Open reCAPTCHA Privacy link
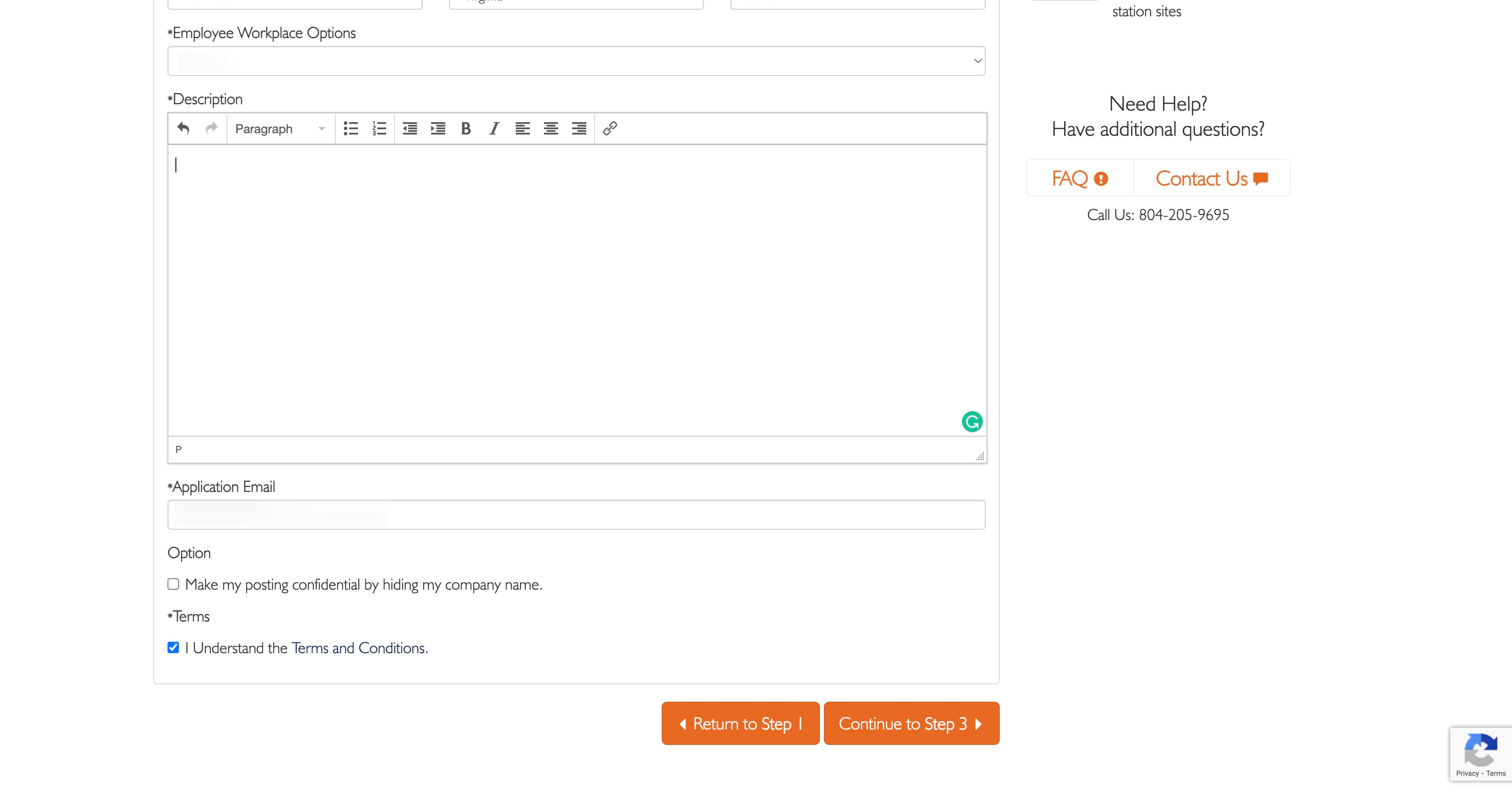The width and height of the screenshot is (1512, 793). (1467, 774)
